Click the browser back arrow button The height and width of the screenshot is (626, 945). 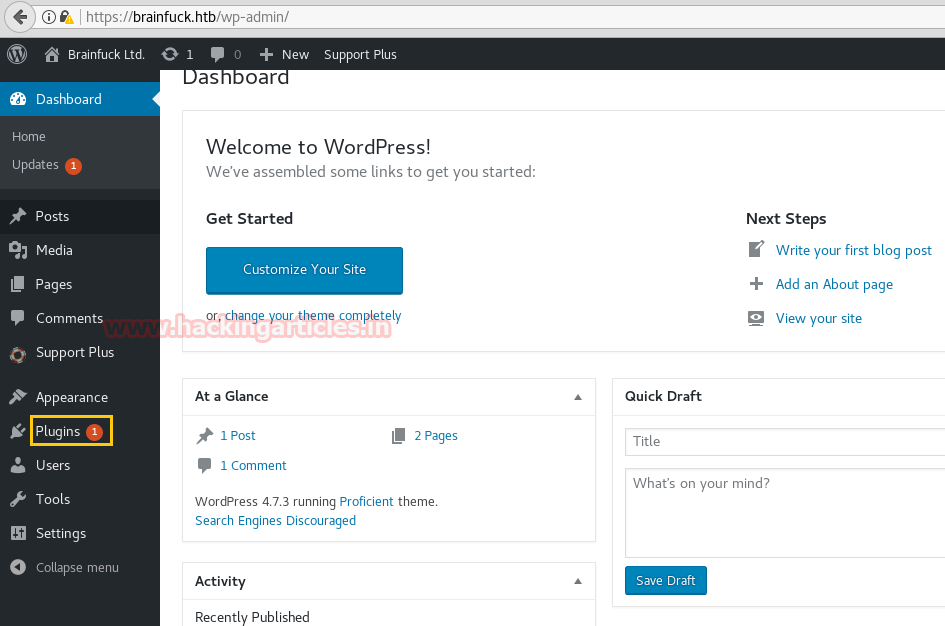19,17
